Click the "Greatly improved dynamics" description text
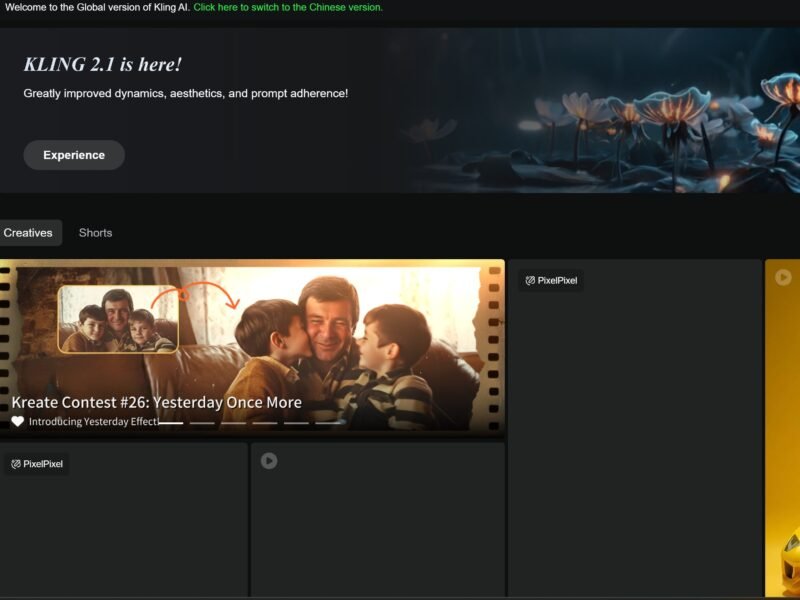The width and height of the screenshot is (800, 600). coord(186,93)
